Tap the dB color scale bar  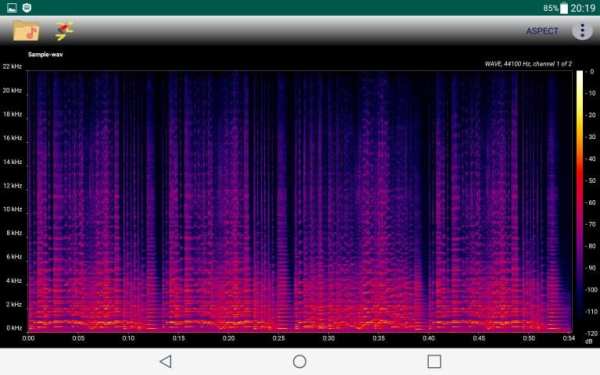coord(580,201)
